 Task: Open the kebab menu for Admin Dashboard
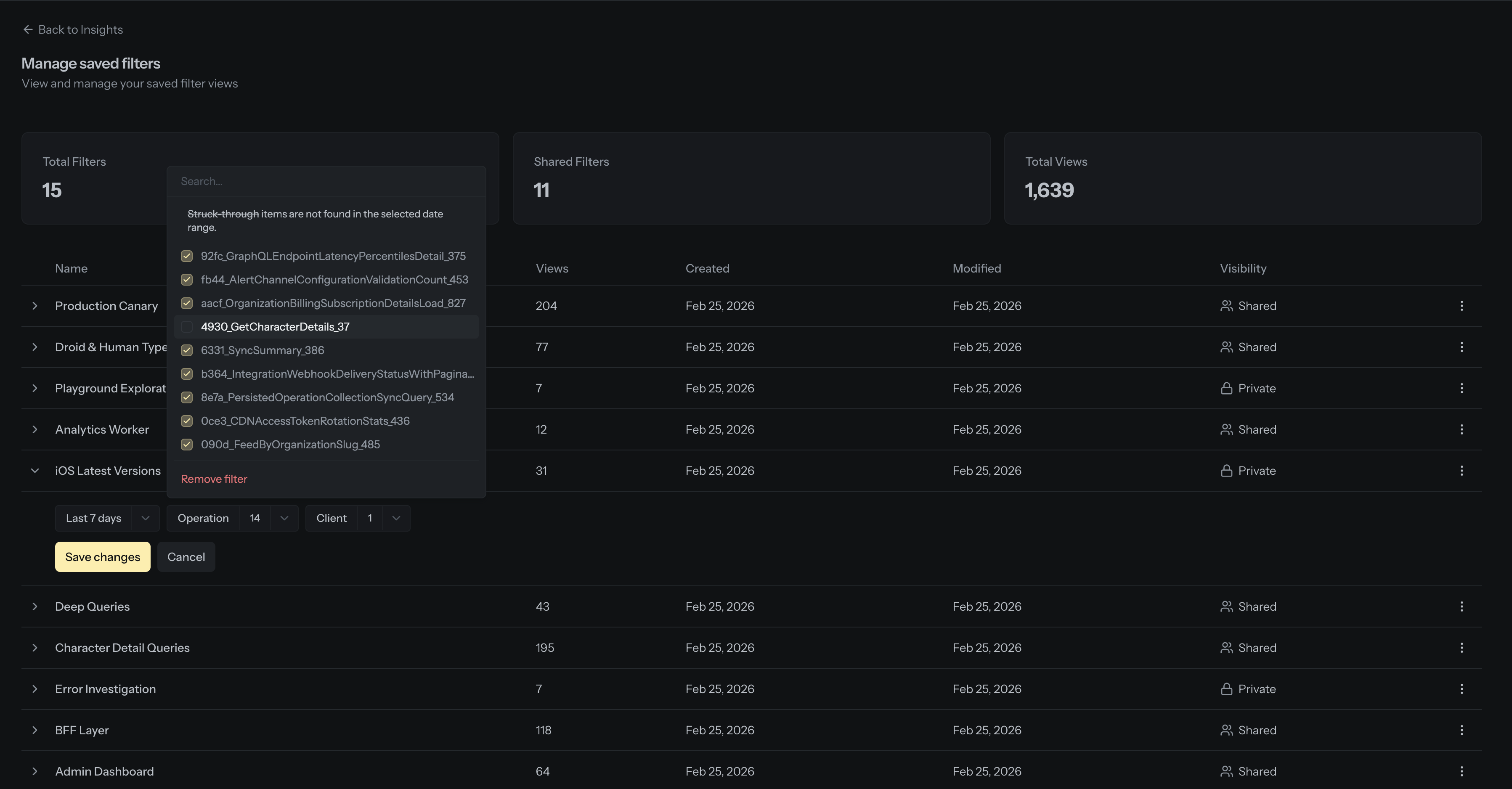click(1462, 771)
